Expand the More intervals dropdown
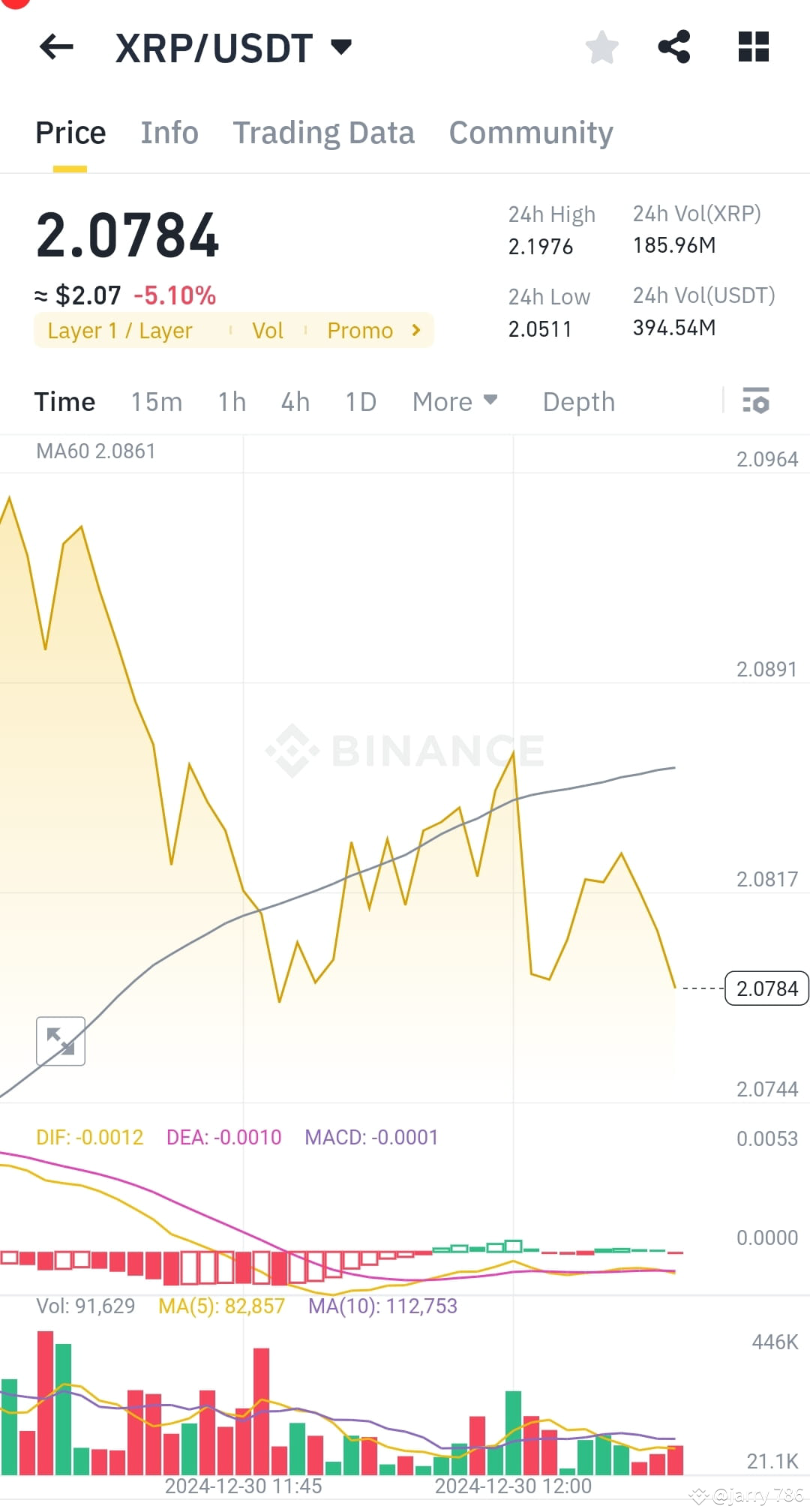 pos(453,402)
